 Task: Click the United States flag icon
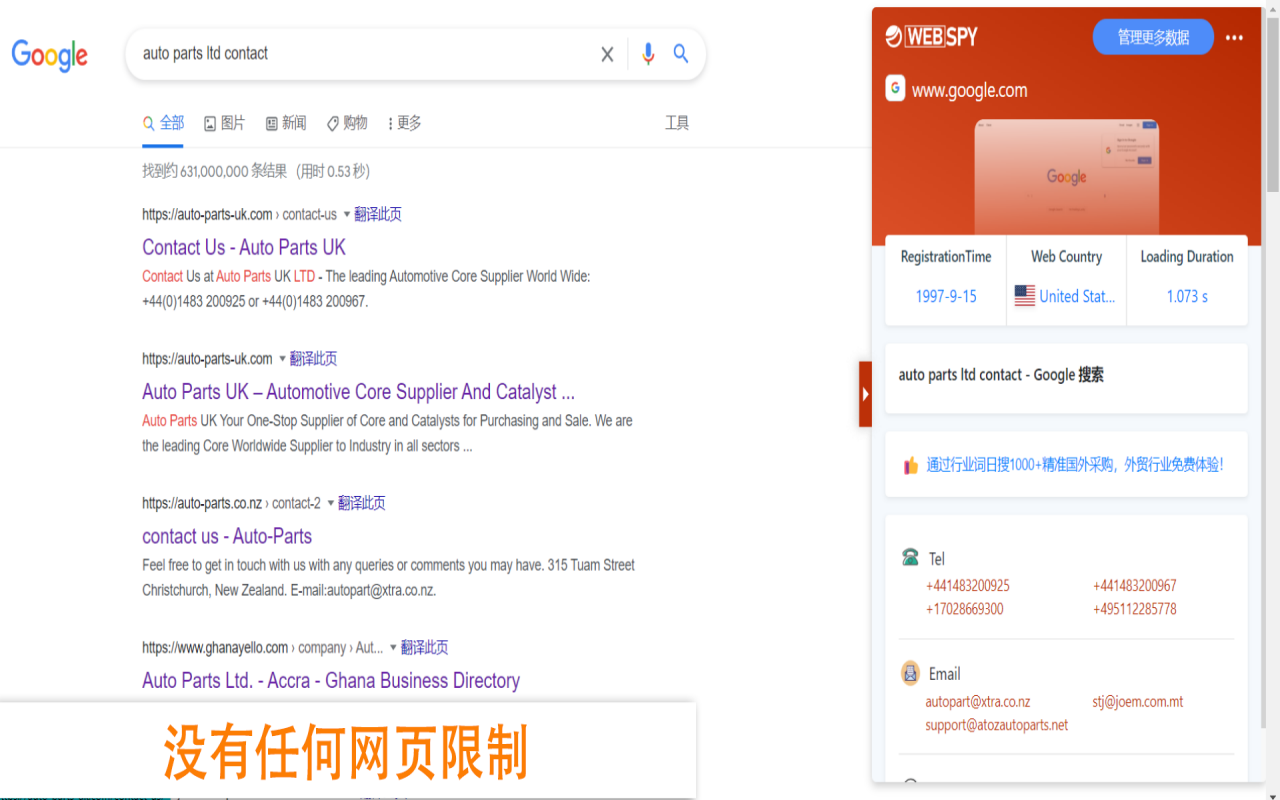pyautogui.click(x=1025, y=296)
